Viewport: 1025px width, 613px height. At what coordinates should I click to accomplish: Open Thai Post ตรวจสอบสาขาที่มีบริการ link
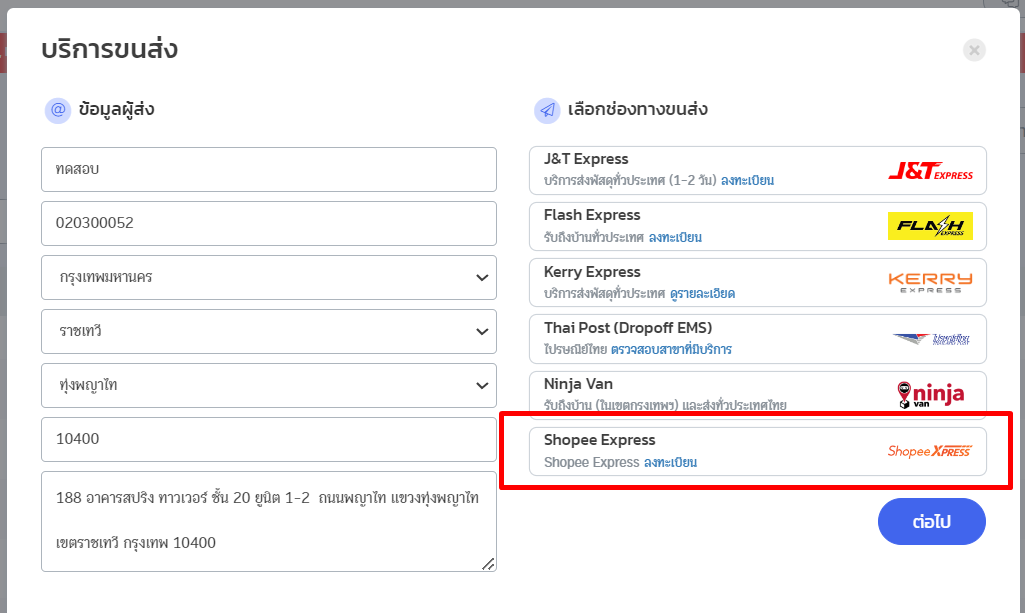(671, 350)
